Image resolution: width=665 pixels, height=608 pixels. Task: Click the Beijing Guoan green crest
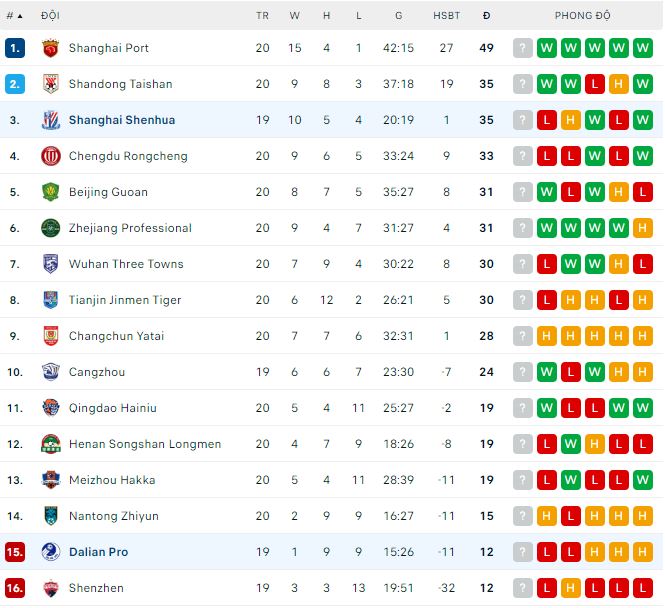(50, 192)
